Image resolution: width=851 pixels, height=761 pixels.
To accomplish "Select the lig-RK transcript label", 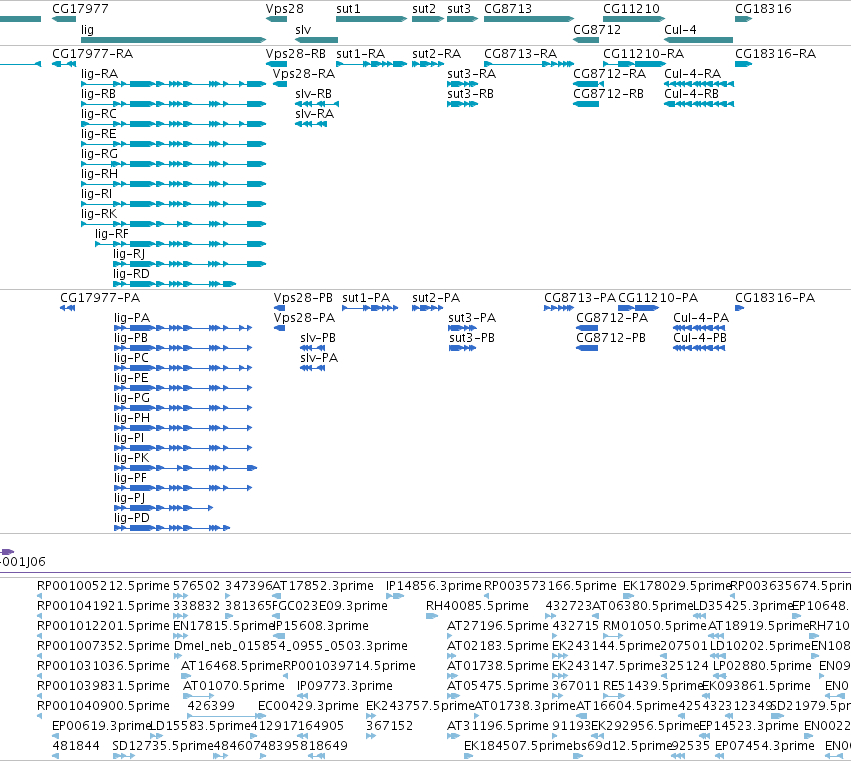I will pos(99,214).
